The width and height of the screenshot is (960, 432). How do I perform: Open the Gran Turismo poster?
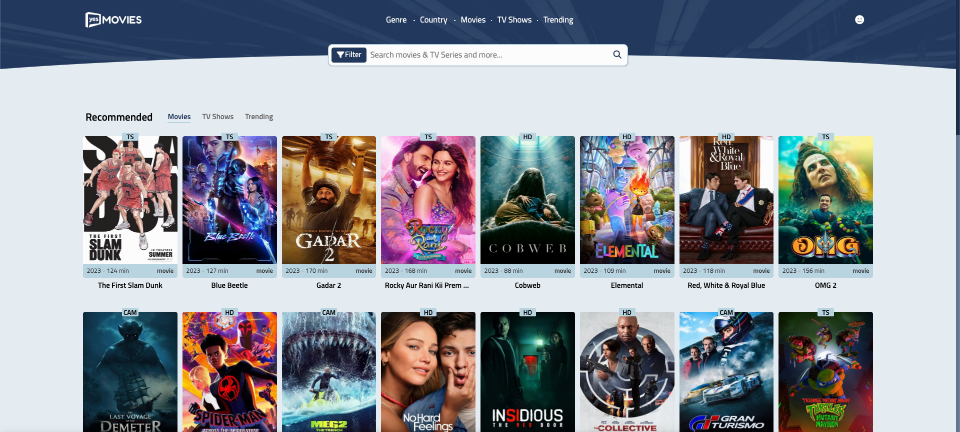726,372
